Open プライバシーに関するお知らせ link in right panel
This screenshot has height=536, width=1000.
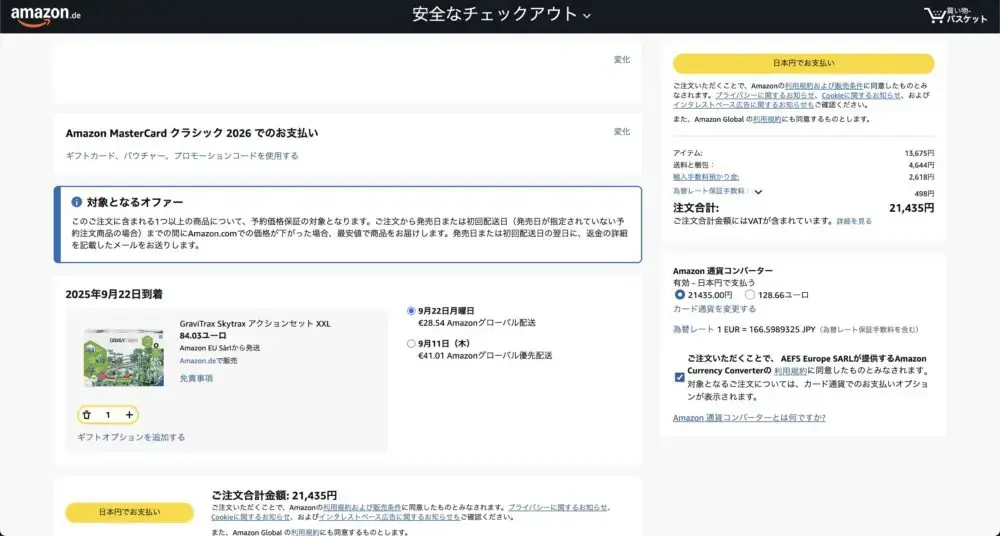pyautogui.click(x=765, y=95)
